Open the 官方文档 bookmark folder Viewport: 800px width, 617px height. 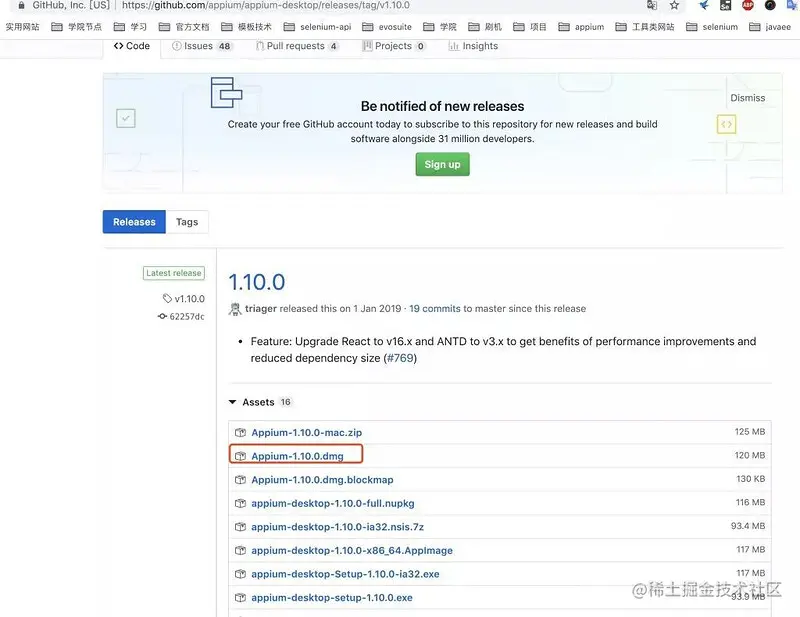point(184,27)
